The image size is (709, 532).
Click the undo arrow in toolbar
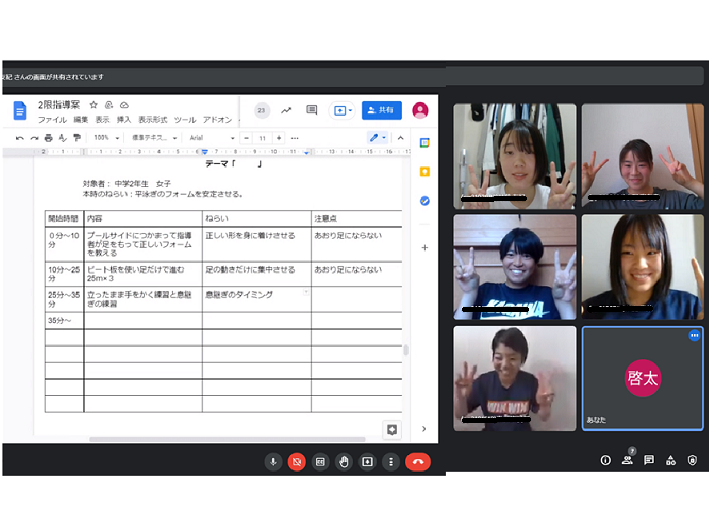20,137
